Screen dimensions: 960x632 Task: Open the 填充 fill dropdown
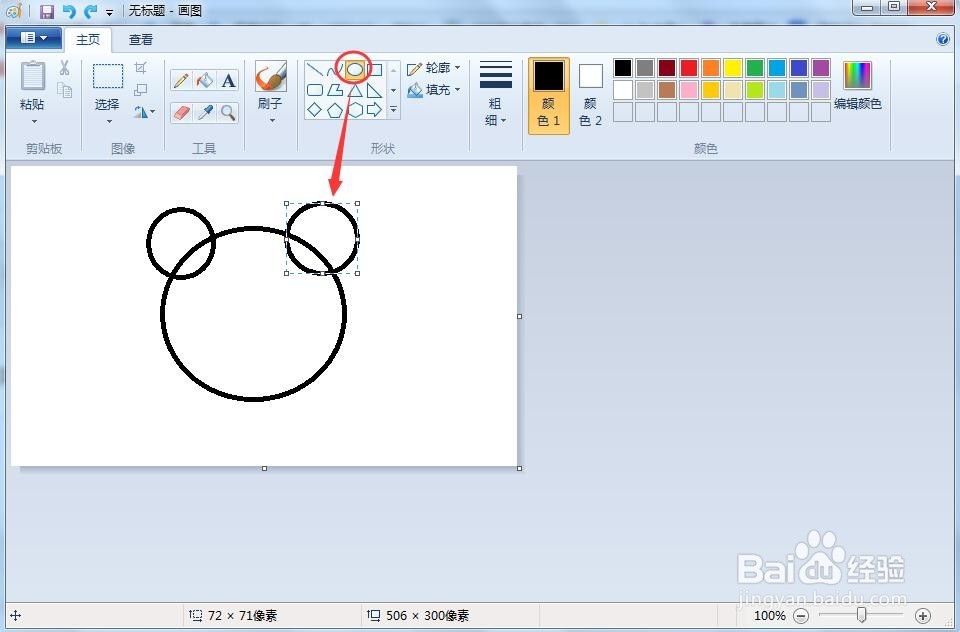tap(434, 90)
